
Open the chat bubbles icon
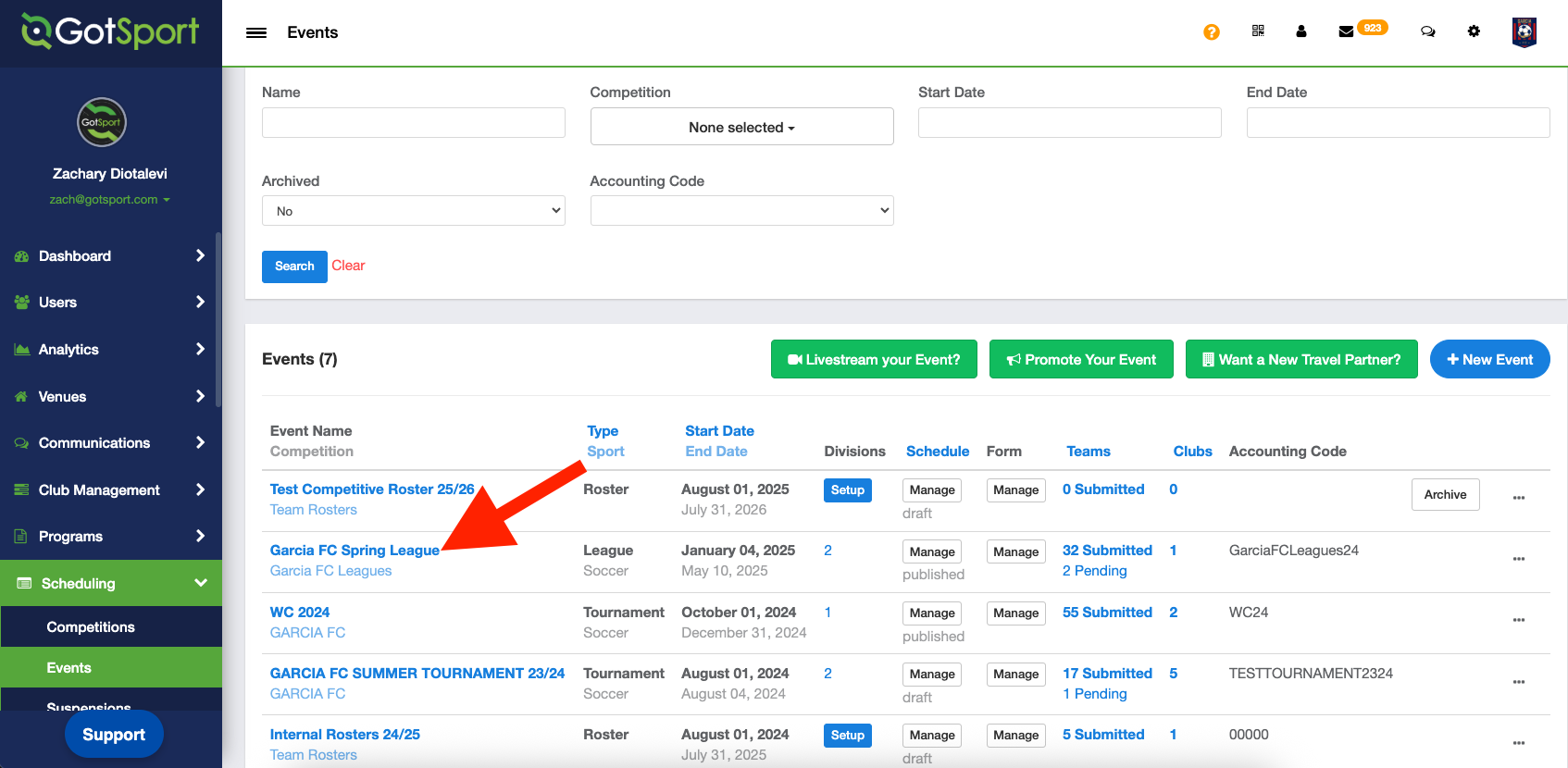click(x=1428, y=31)
